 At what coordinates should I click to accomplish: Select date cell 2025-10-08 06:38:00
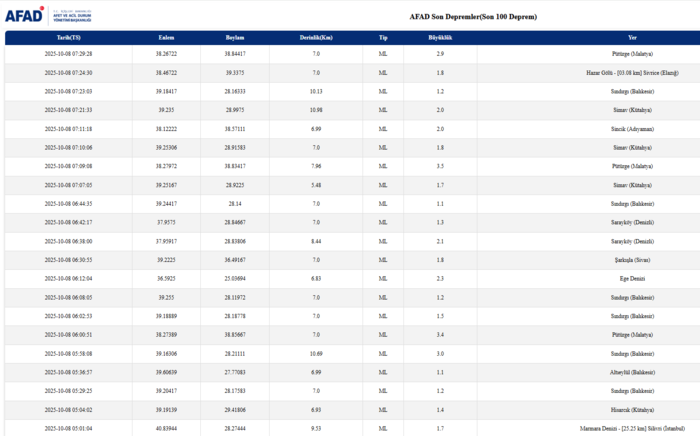68,241
